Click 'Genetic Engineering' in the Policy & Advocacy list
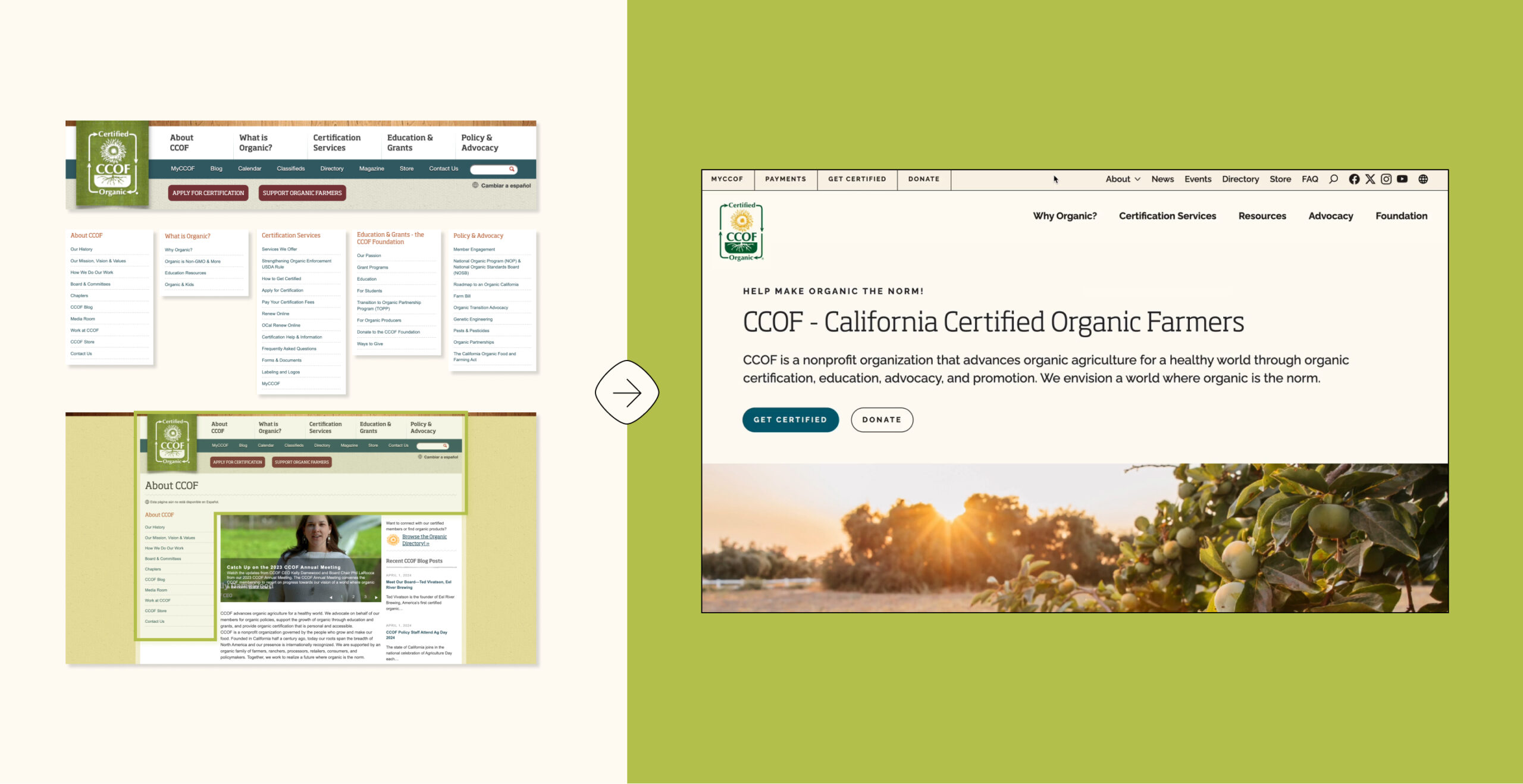The height and width of the screenshot is (784, 1523). tap(473, 319)
